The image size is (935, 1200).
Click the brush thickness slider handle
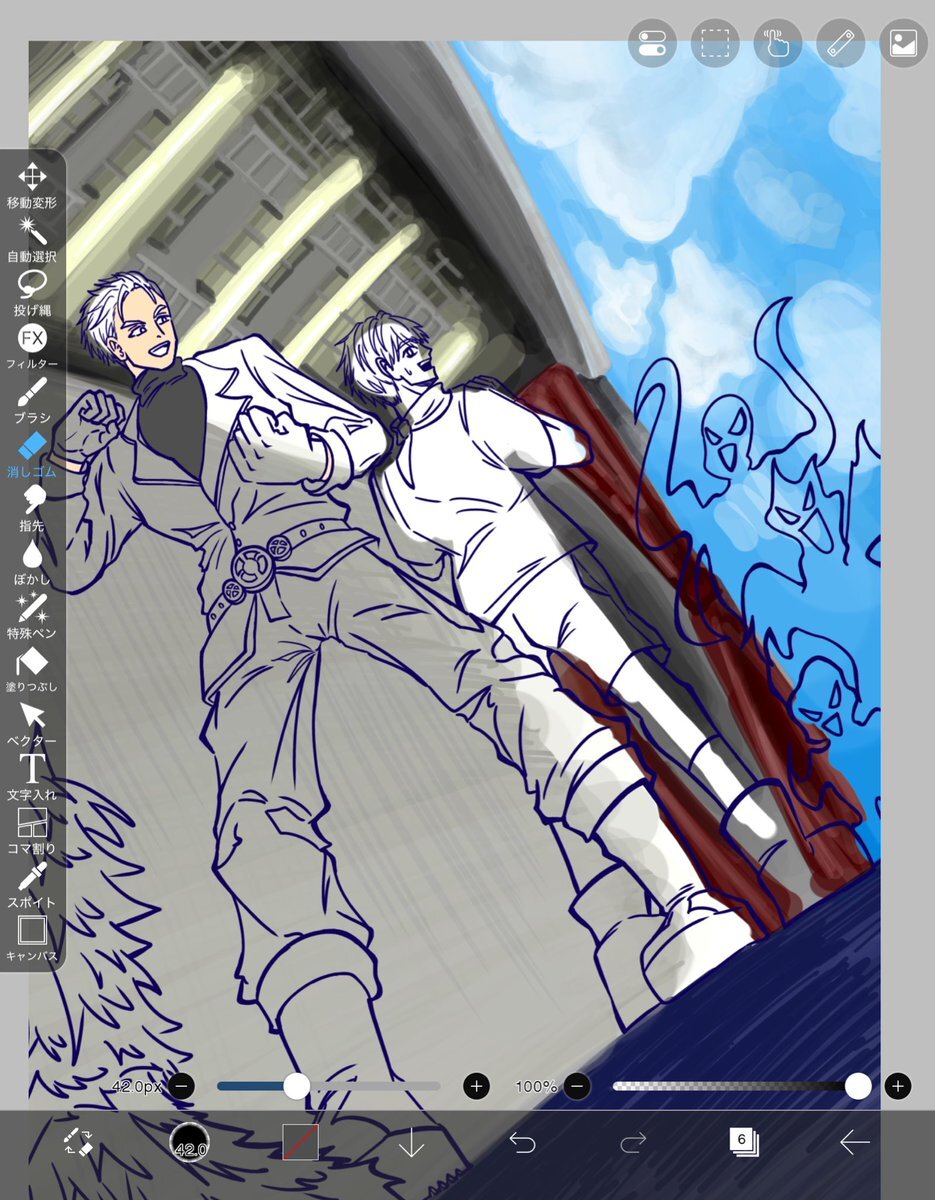click(296, 1086)
